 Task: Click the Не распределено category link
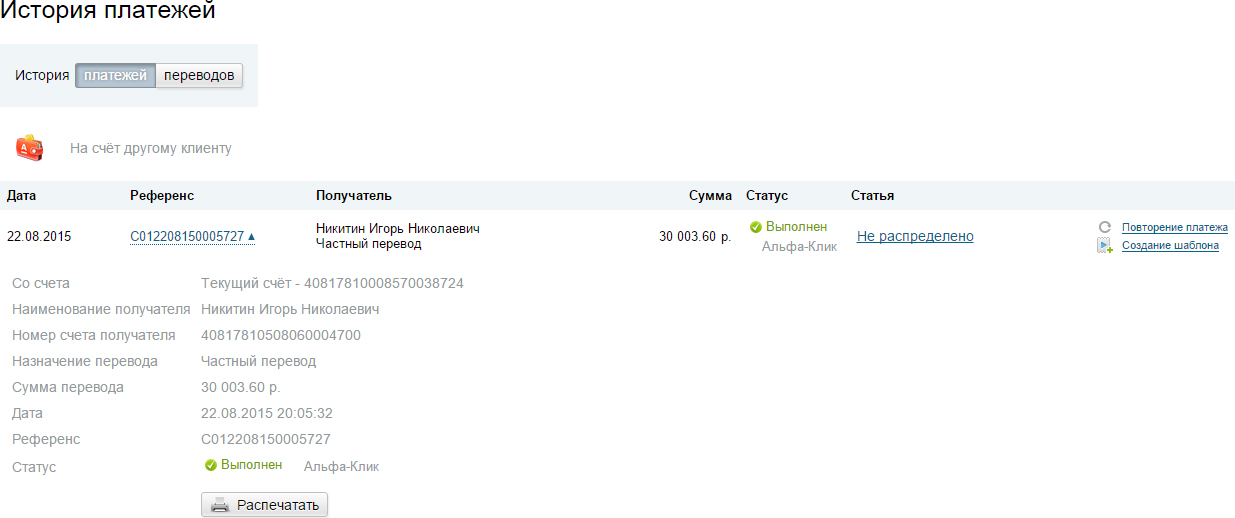coord(915,236)
